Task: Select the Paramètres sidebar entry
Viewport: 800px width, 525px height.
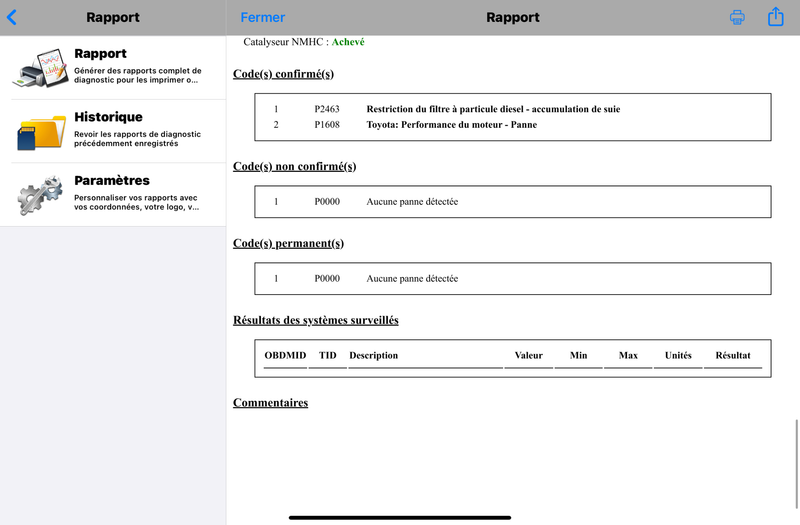Action: (113, 194)
